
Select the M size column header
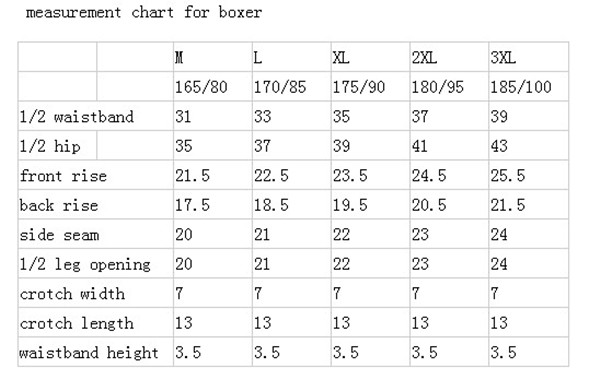[179, 58]
